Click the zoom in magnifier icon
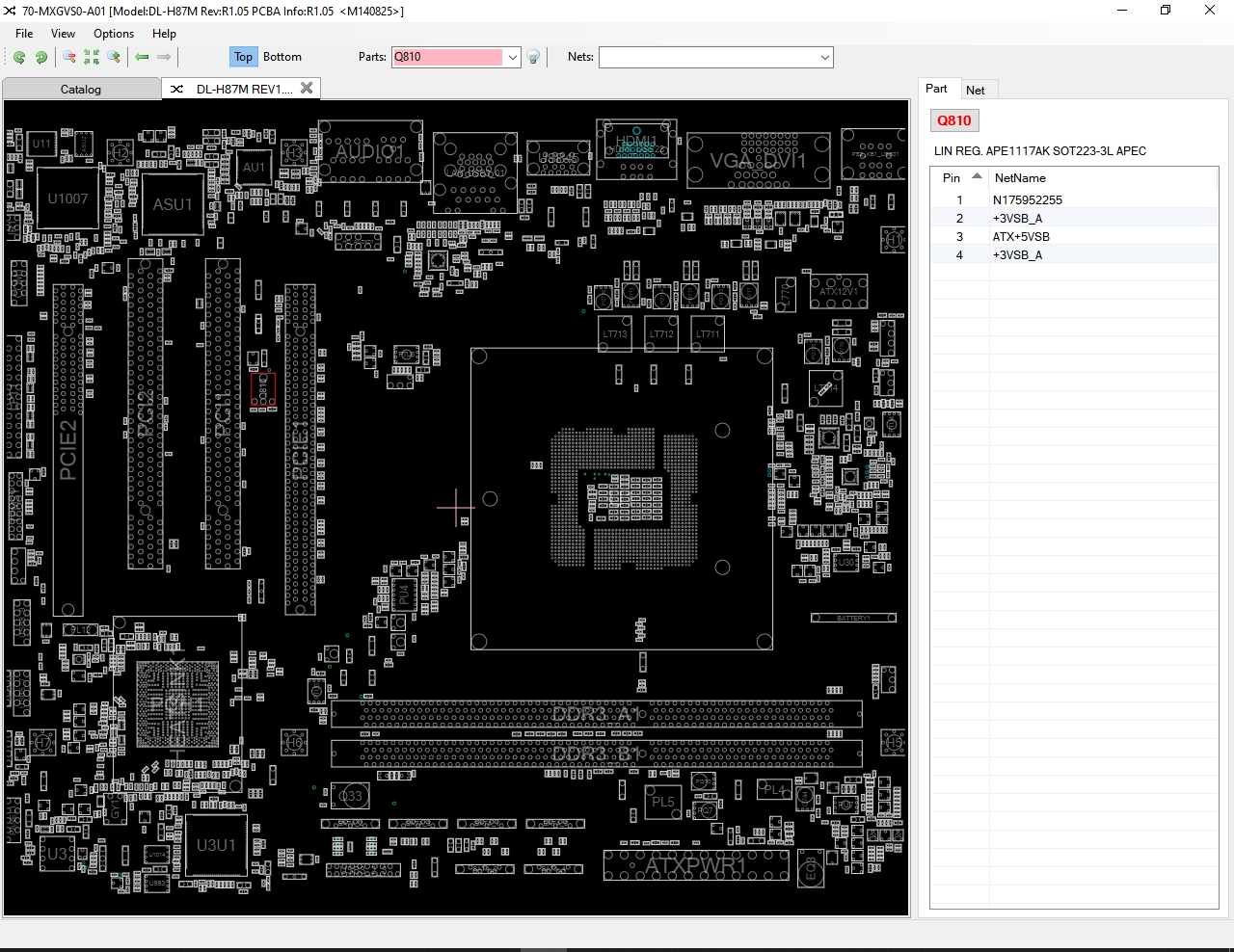 tap(114, 58)
